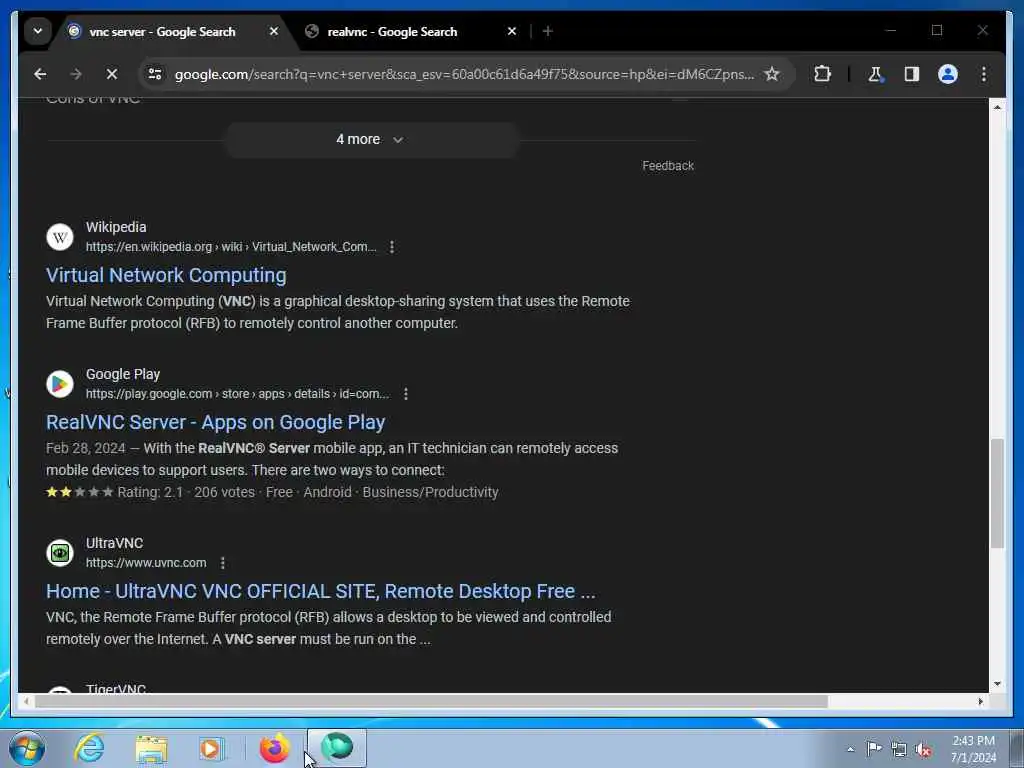Open Chrome Labs flask icon
The width and height of the screenshot is (1024, 768).
(x=875, y=74)
